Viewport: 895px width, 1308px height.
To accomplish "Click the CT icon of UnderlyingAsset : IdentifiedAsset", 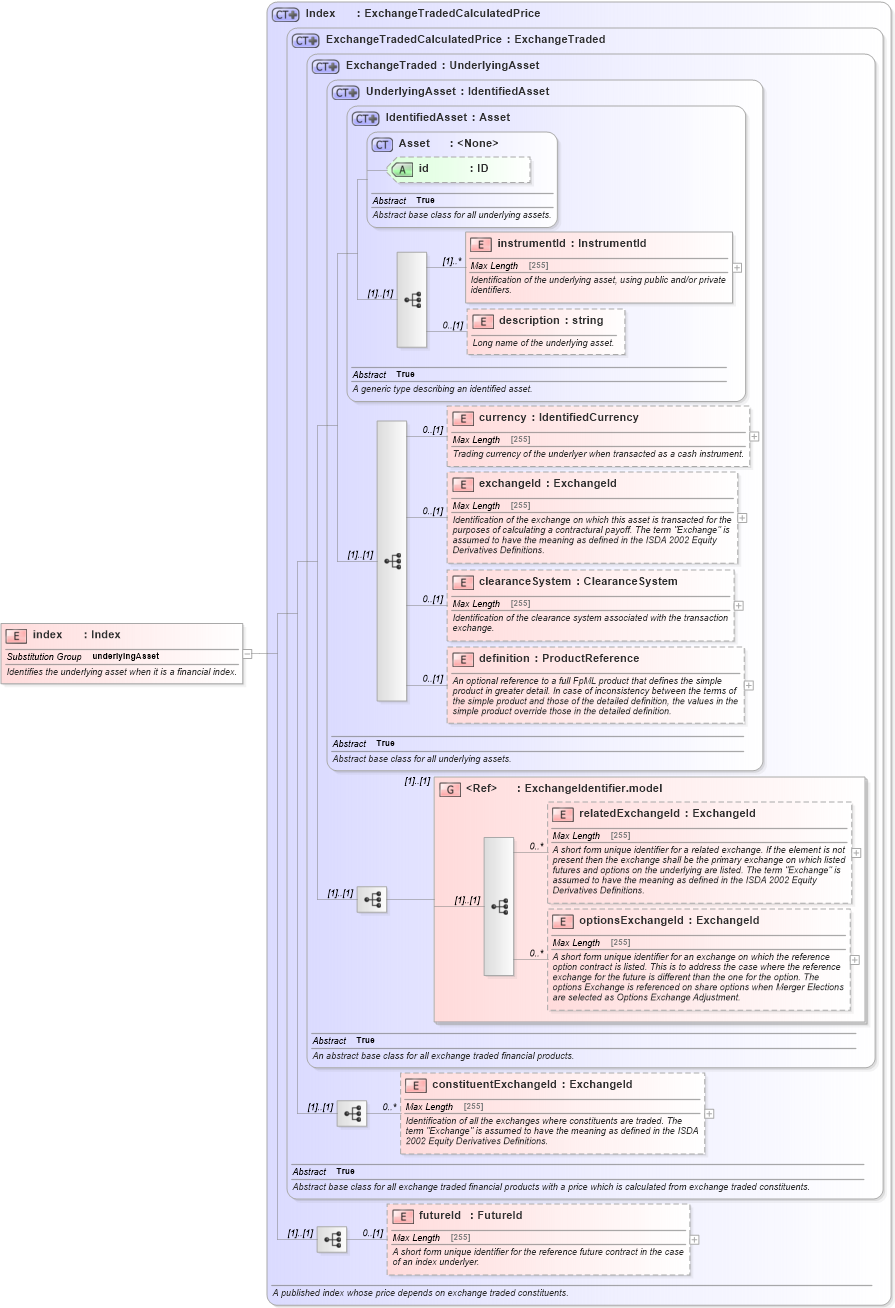I will click(x=346, y=92).
